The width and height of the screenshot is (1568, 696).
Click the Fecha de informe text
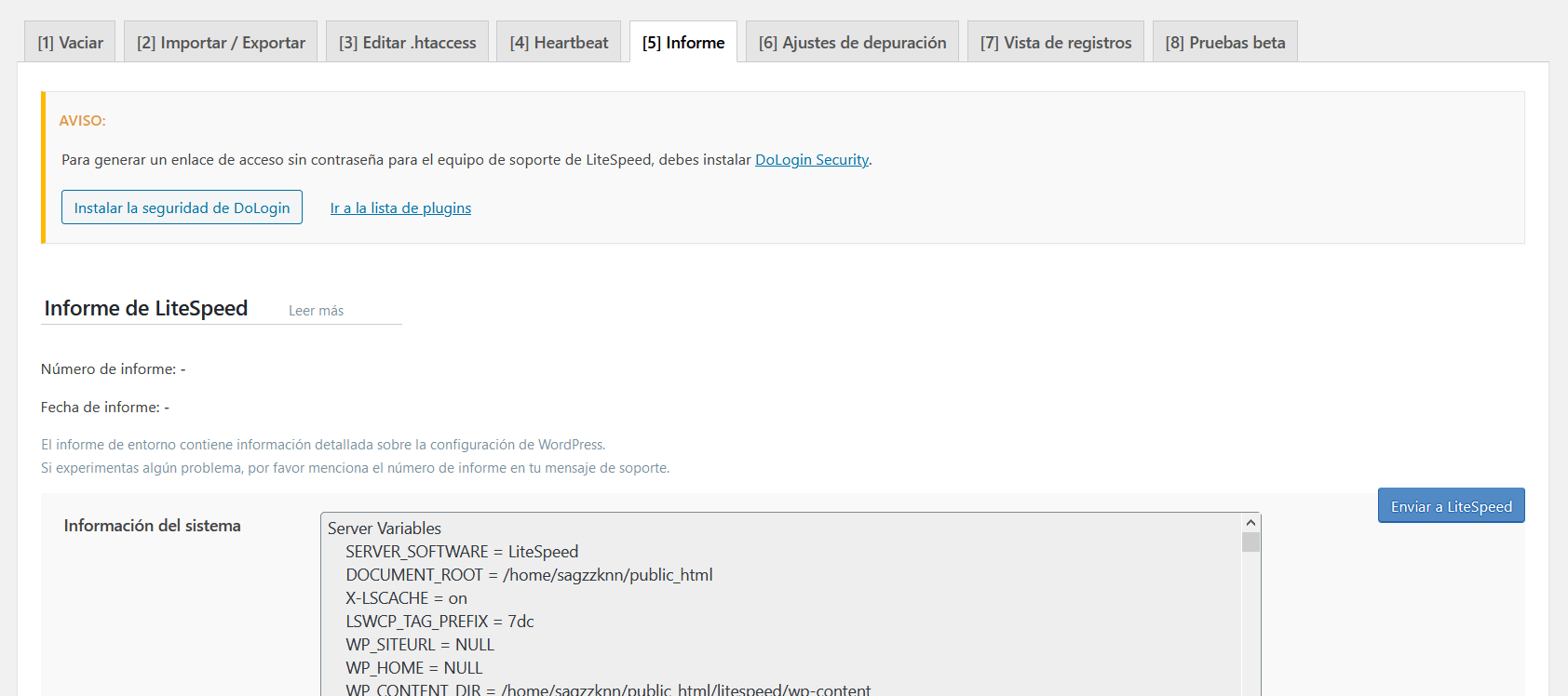point(105,408)
